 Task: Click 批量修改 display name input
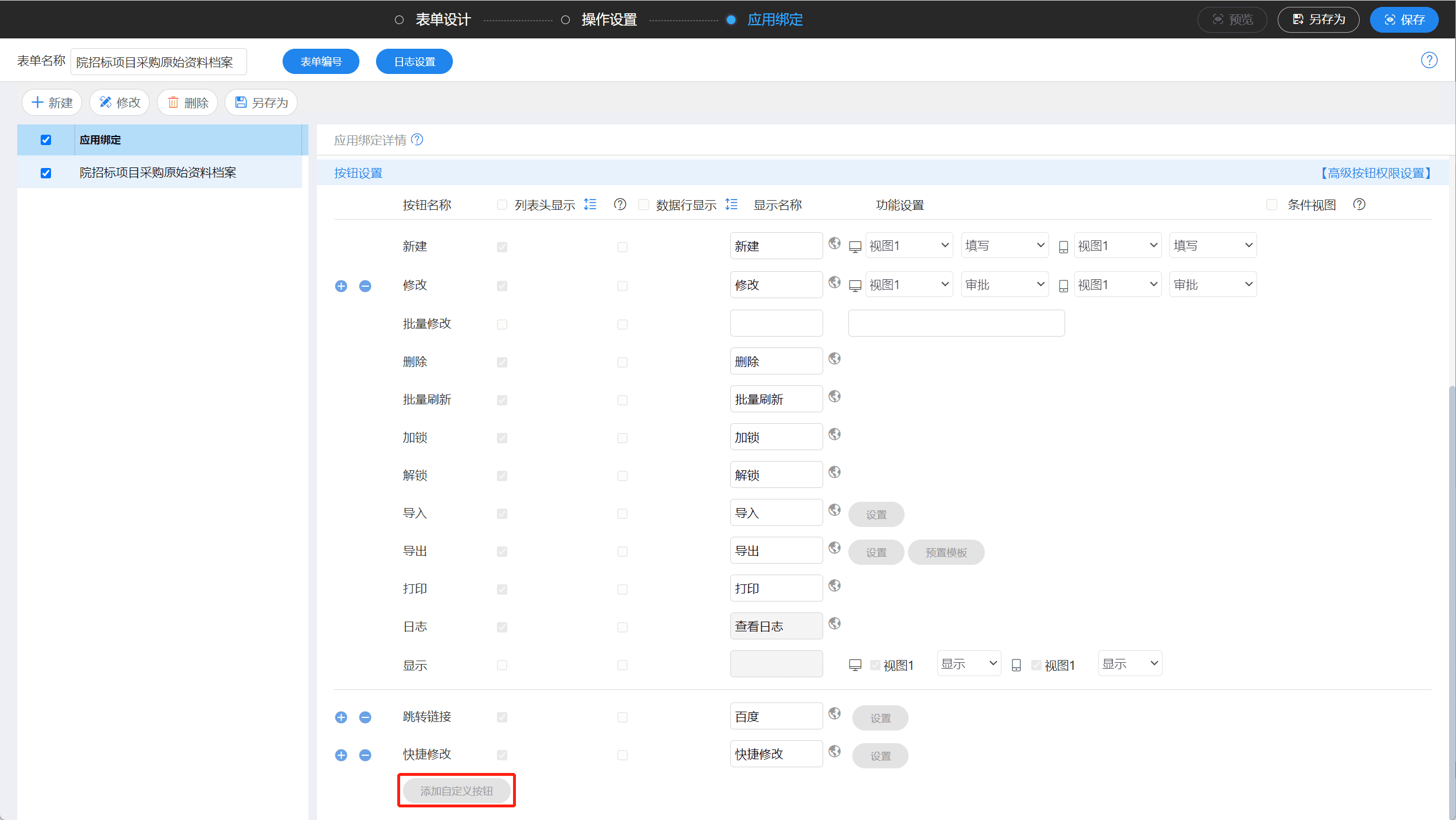[x=777, y=323]
